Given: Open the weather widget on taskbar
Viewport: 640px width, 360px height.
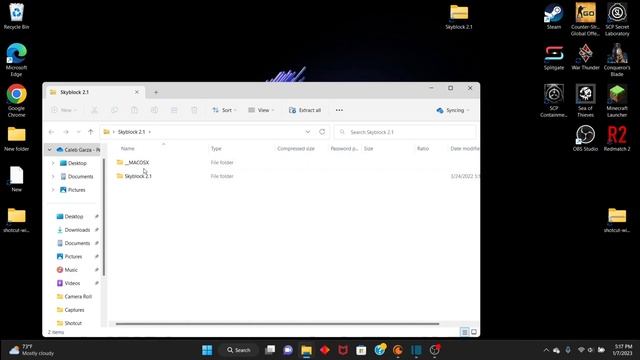Looking at the screenshot, I should pos(31,350).
